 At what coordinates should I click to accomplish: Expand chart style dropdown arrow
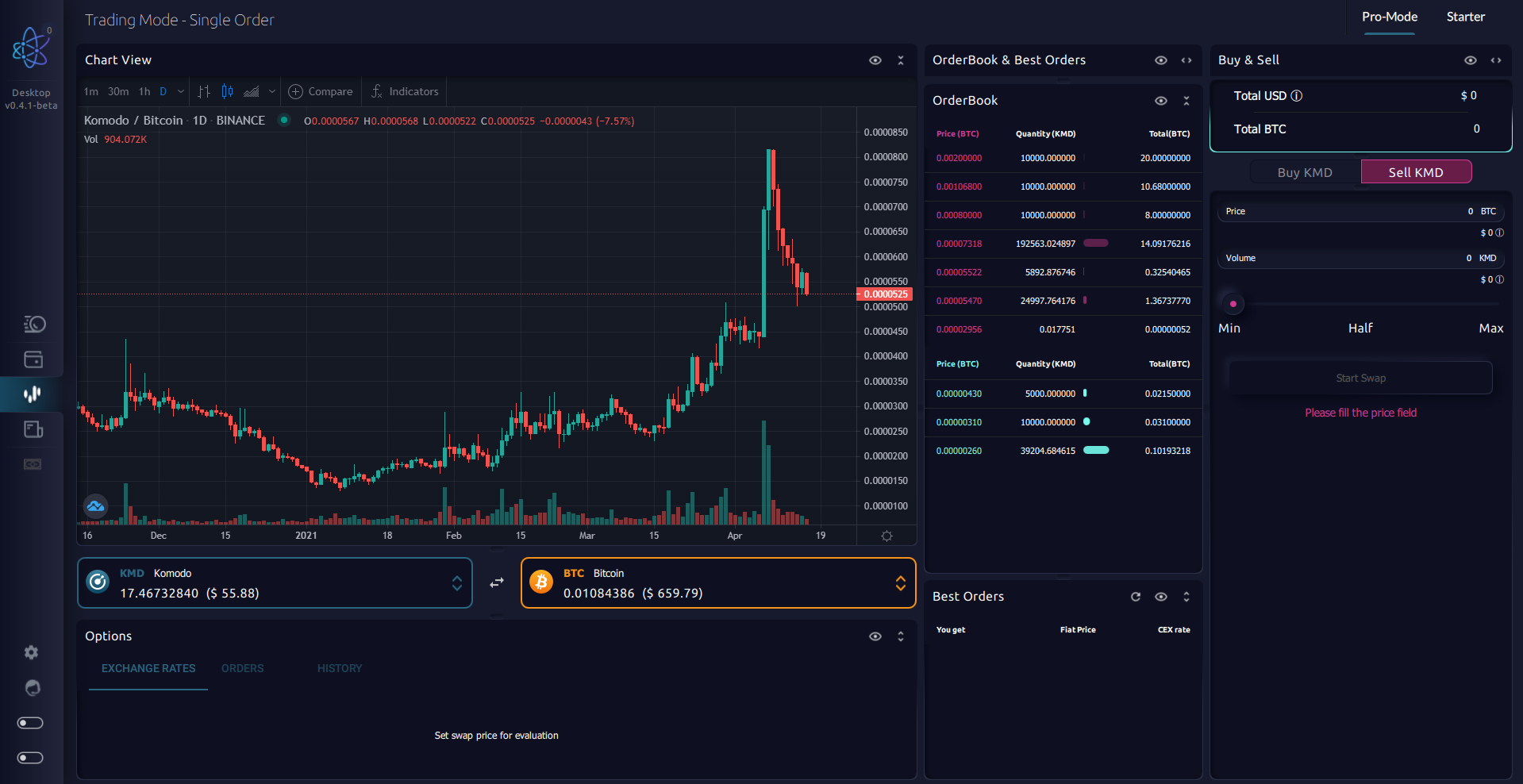tap(272, 91)
